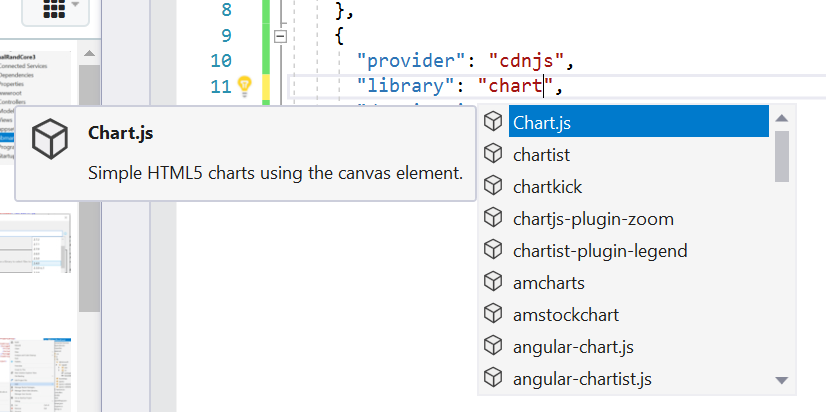Open the lightbulb quick actions on line 11
The image size is (826, 412).
(244, 86)
